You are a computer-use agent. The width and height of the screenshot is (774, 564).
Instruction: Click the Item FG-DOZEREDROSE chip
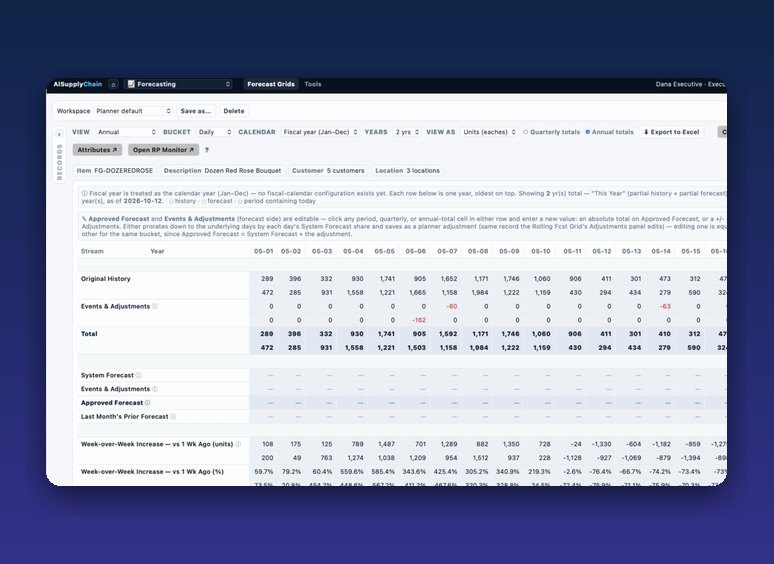tap(115, 171)
